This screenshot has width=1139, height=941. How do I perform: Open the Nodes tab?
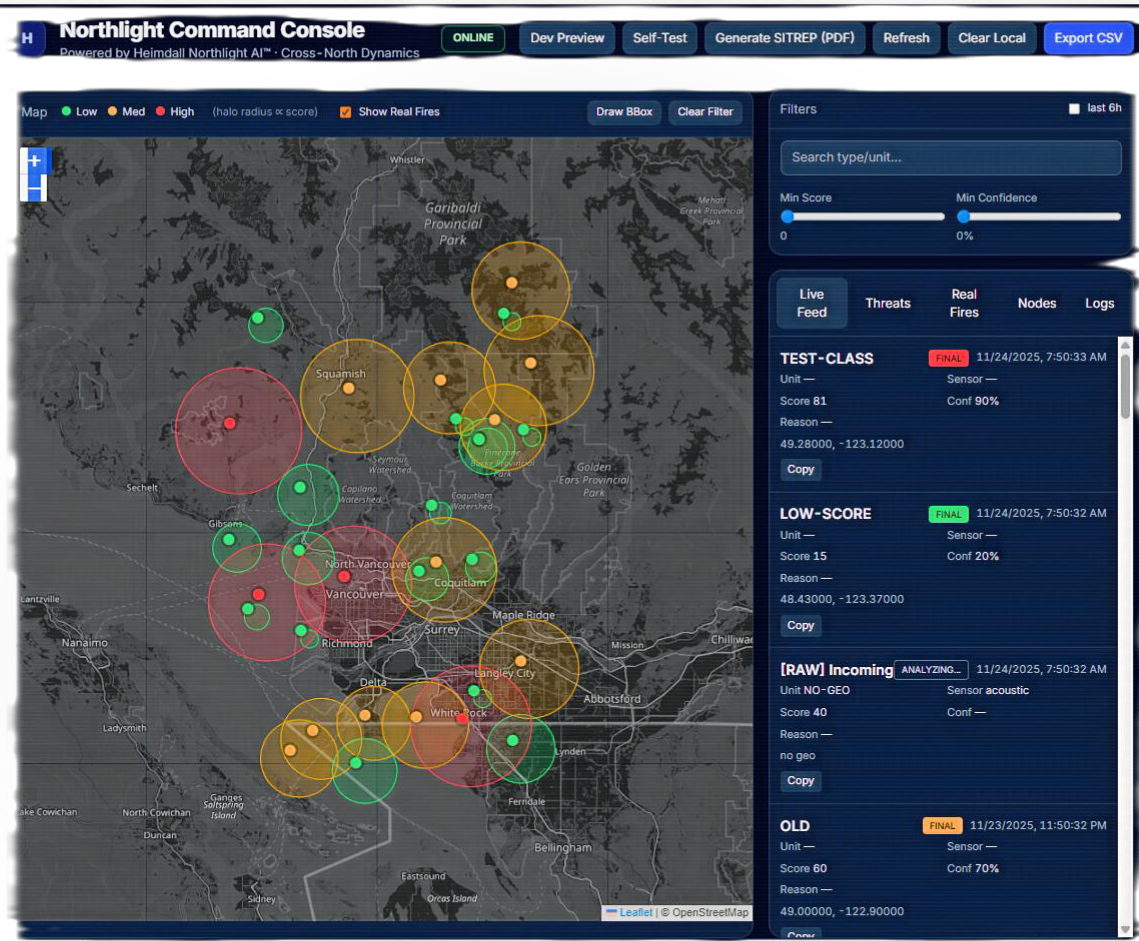pyautogui.click(x=1036, y=303)
